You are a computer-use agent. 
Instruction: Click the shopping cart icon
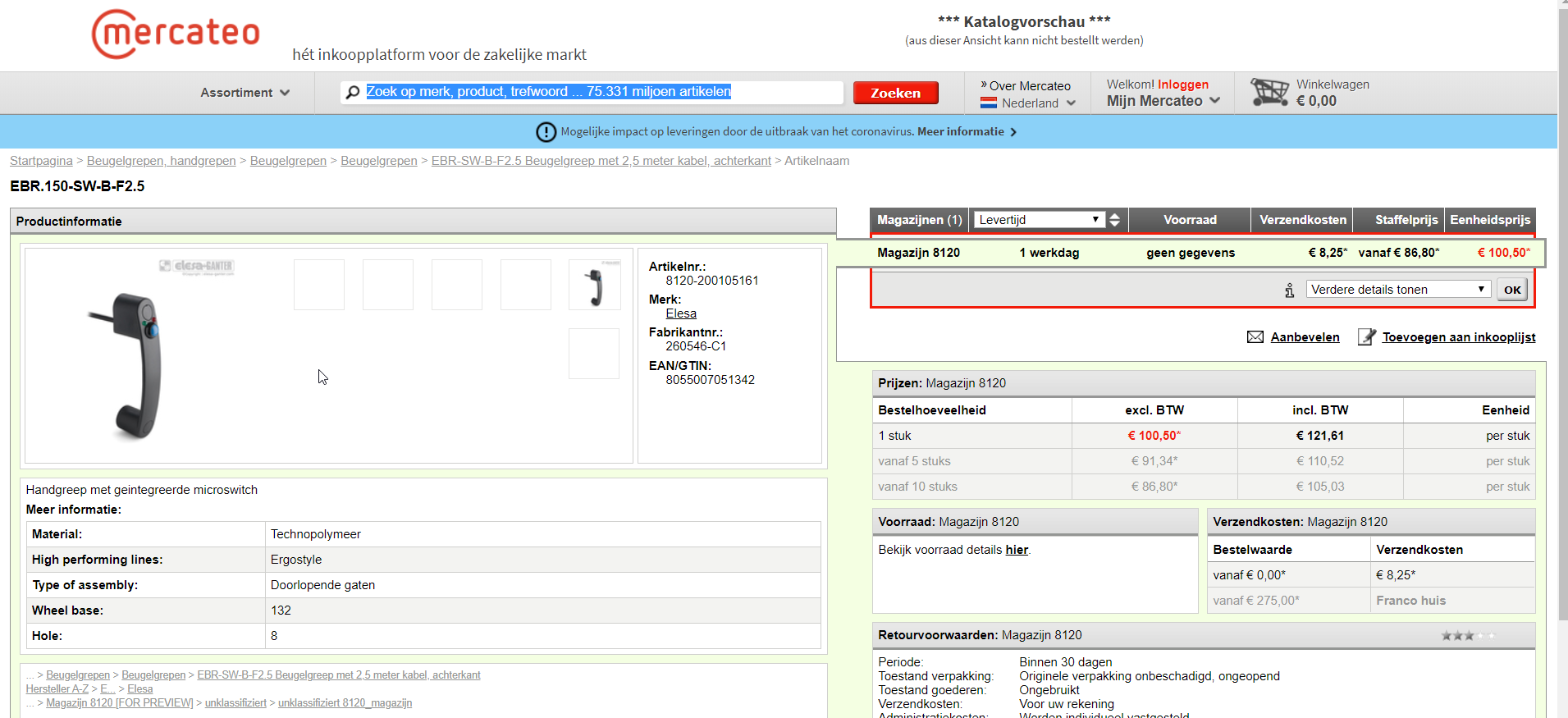tap(1269, 92)
